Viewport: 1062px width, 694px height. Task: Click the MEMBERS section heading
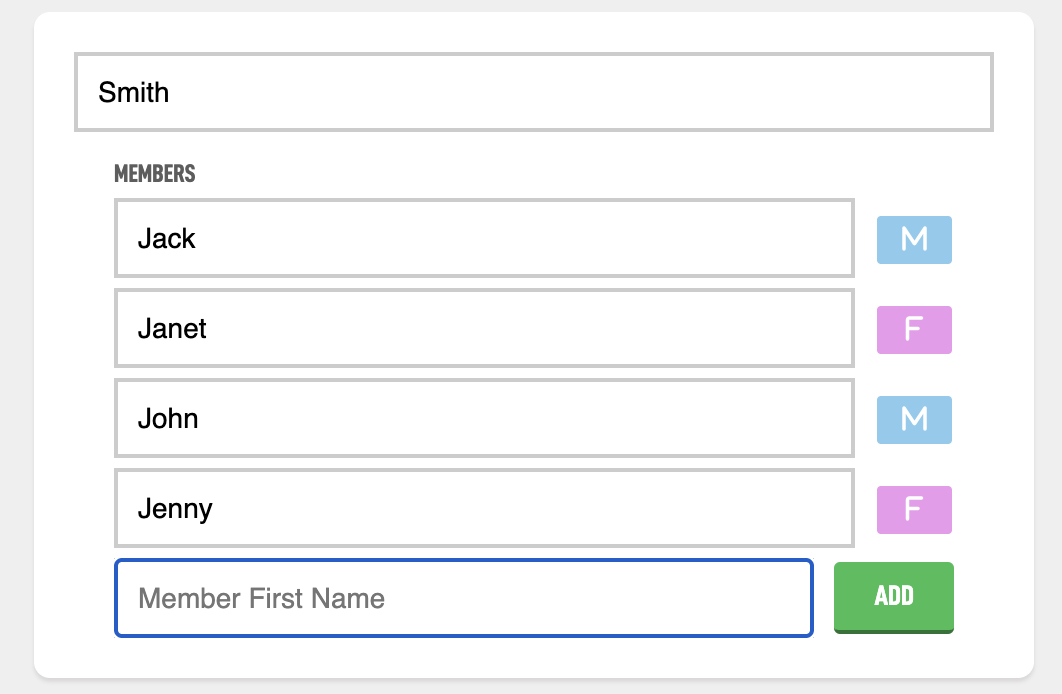click(154, 173)
